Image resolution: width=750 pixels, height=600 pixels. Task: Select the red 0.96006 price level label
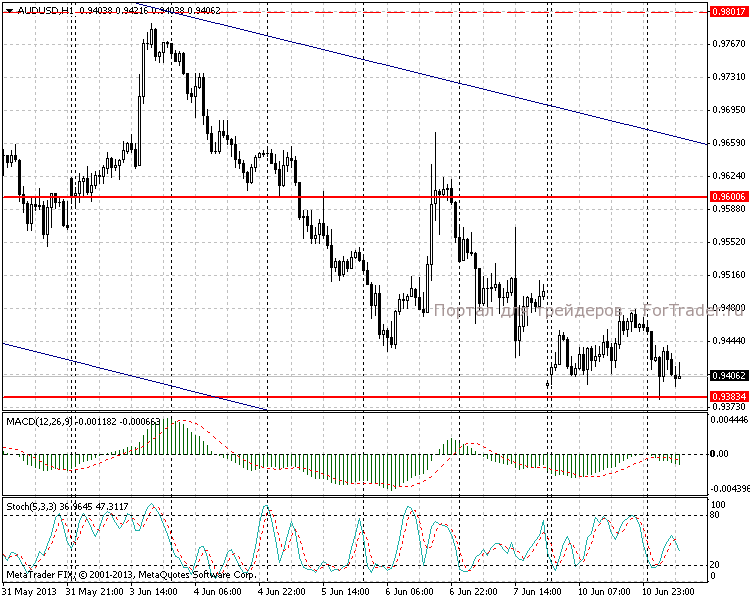[x=729, y=197]
